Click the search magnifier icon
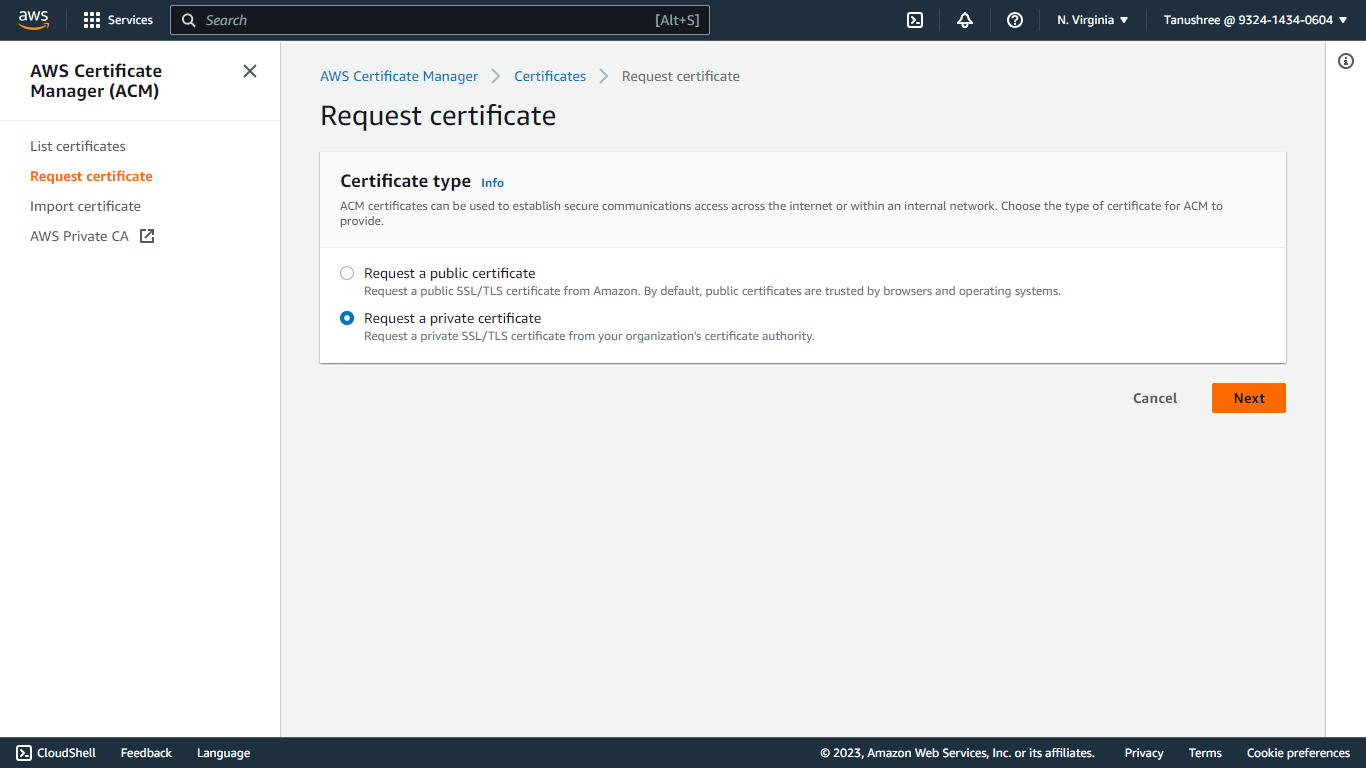This screenshot has height=768, width=1366. 189,20
